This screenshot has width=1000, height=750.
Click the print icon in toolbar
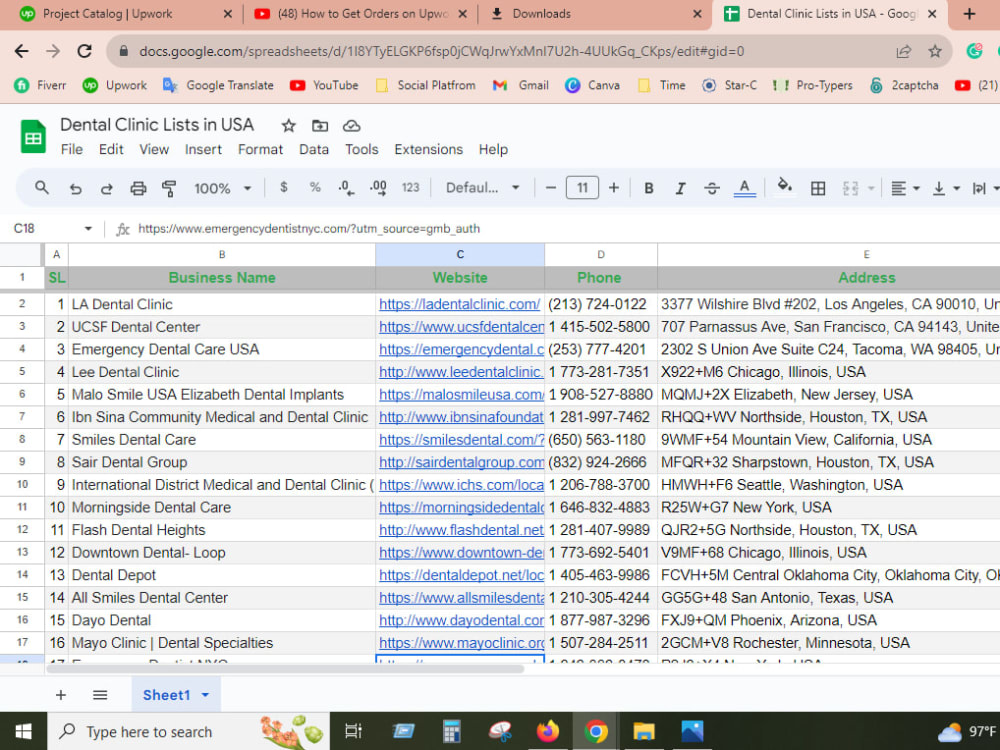click(x=138, y=188)
